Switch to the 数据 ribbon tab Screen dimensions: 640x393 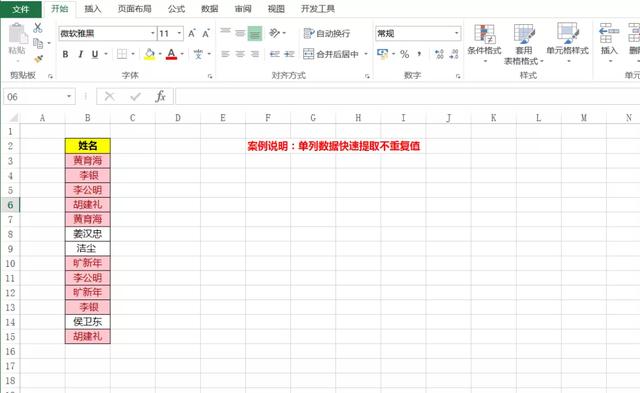click(x=209, y=9)
